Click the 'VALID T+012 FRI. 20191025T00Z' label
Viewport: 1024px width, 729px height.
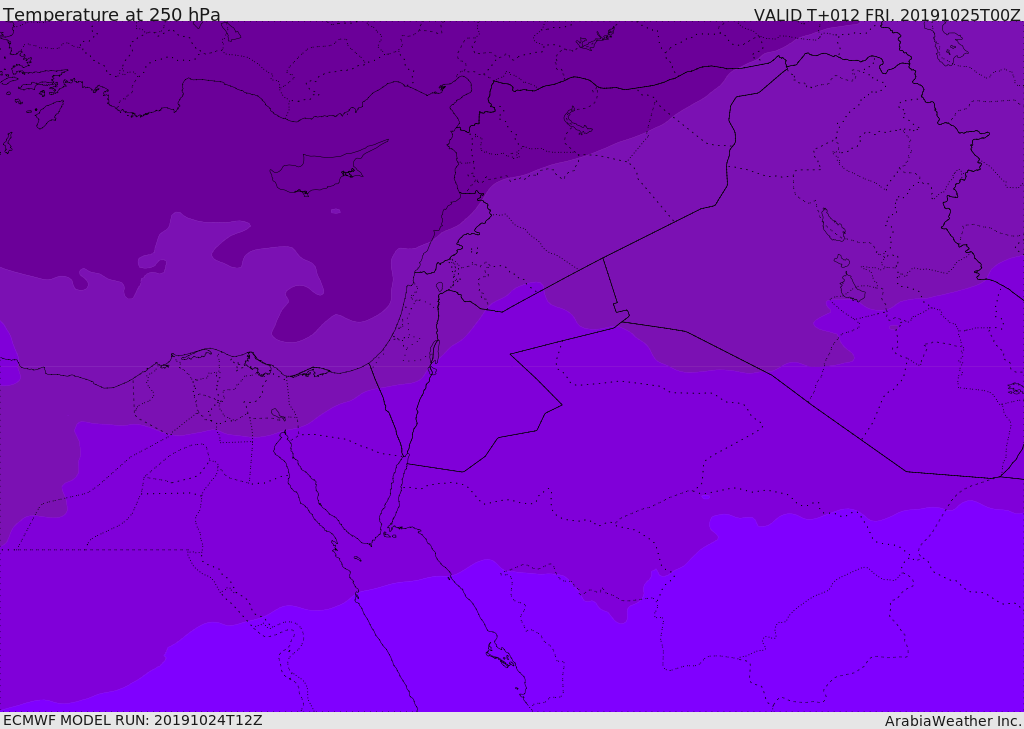[887, 15]
